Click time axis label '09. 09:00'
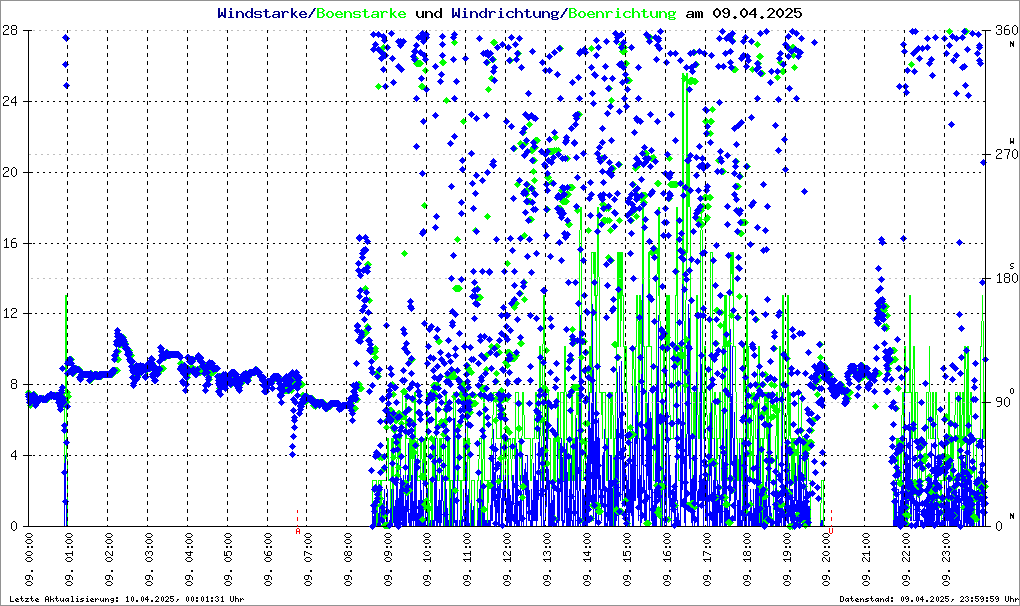Viewport: 1020px width, 606px height. (x=388, y=560)
